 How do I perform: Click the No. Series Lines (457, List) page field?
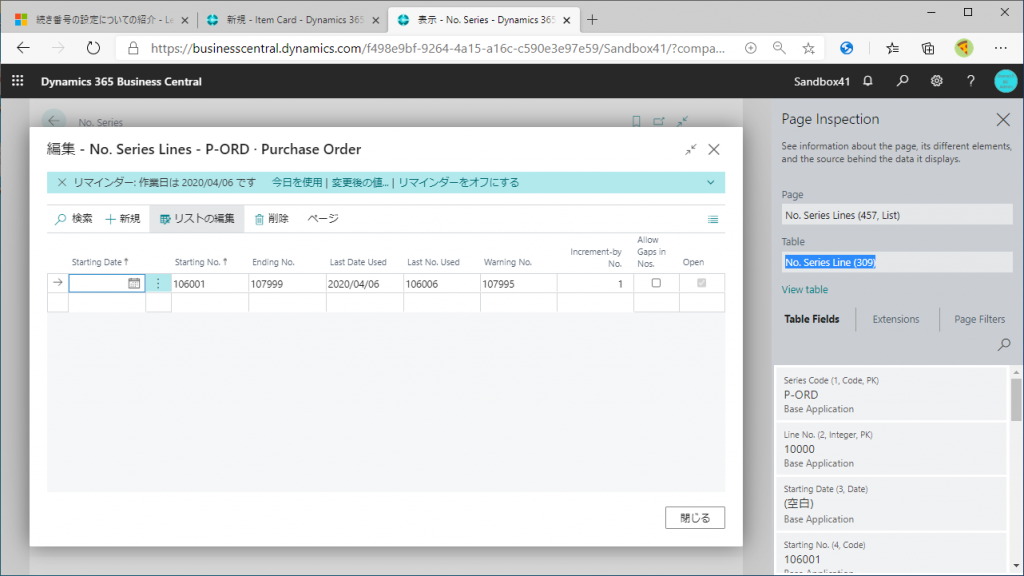(897, 215)
